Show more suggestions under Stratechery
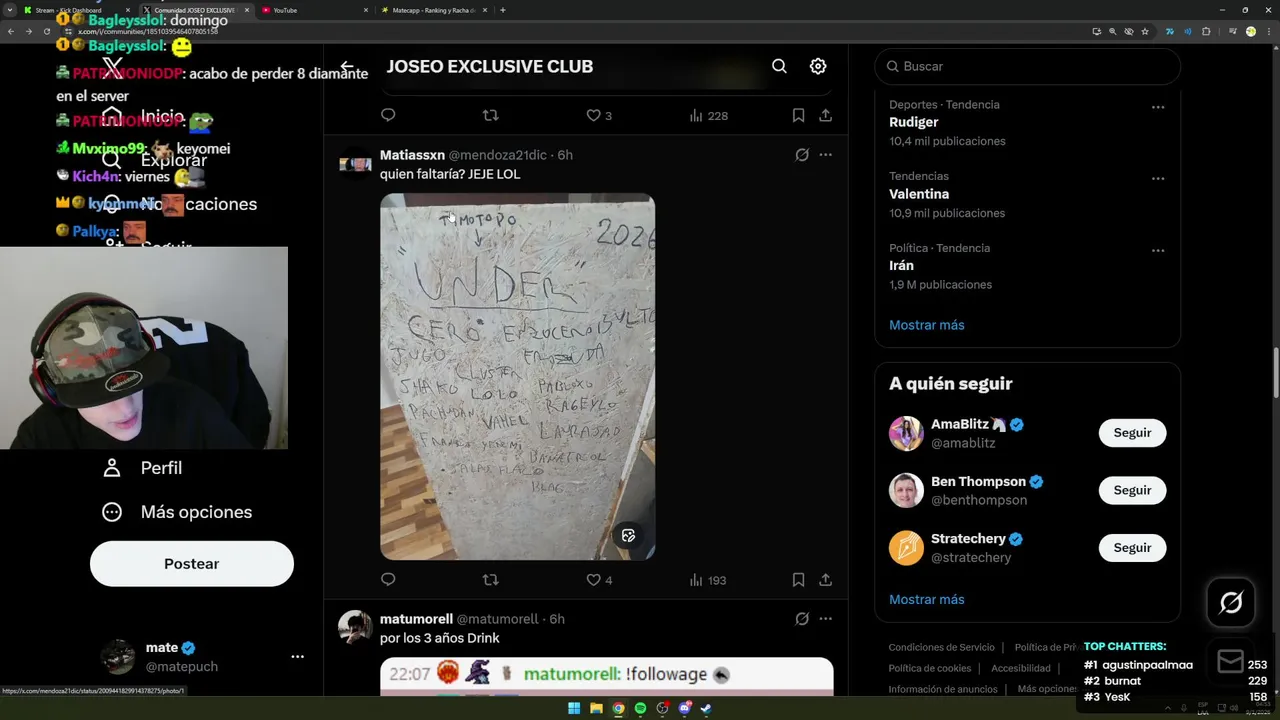1280x720 pixels. (926, 599)
